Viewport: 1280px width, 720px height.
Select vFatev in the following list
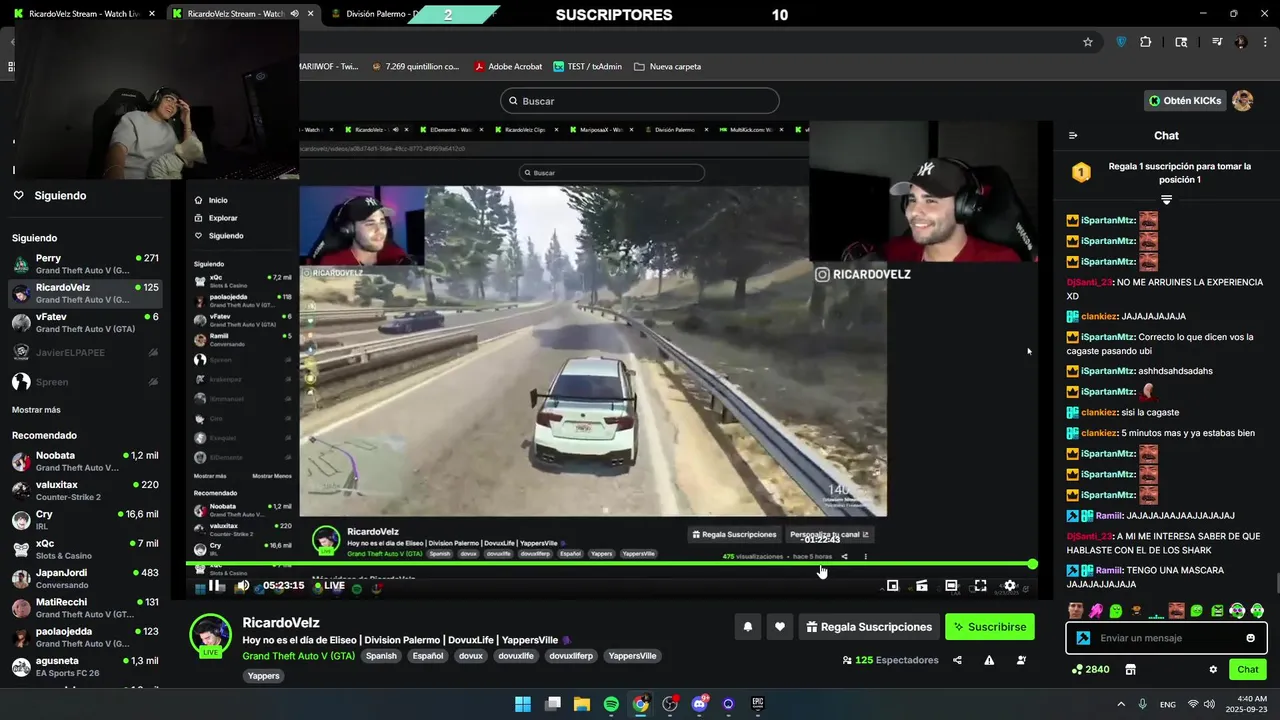coord(85,322)
